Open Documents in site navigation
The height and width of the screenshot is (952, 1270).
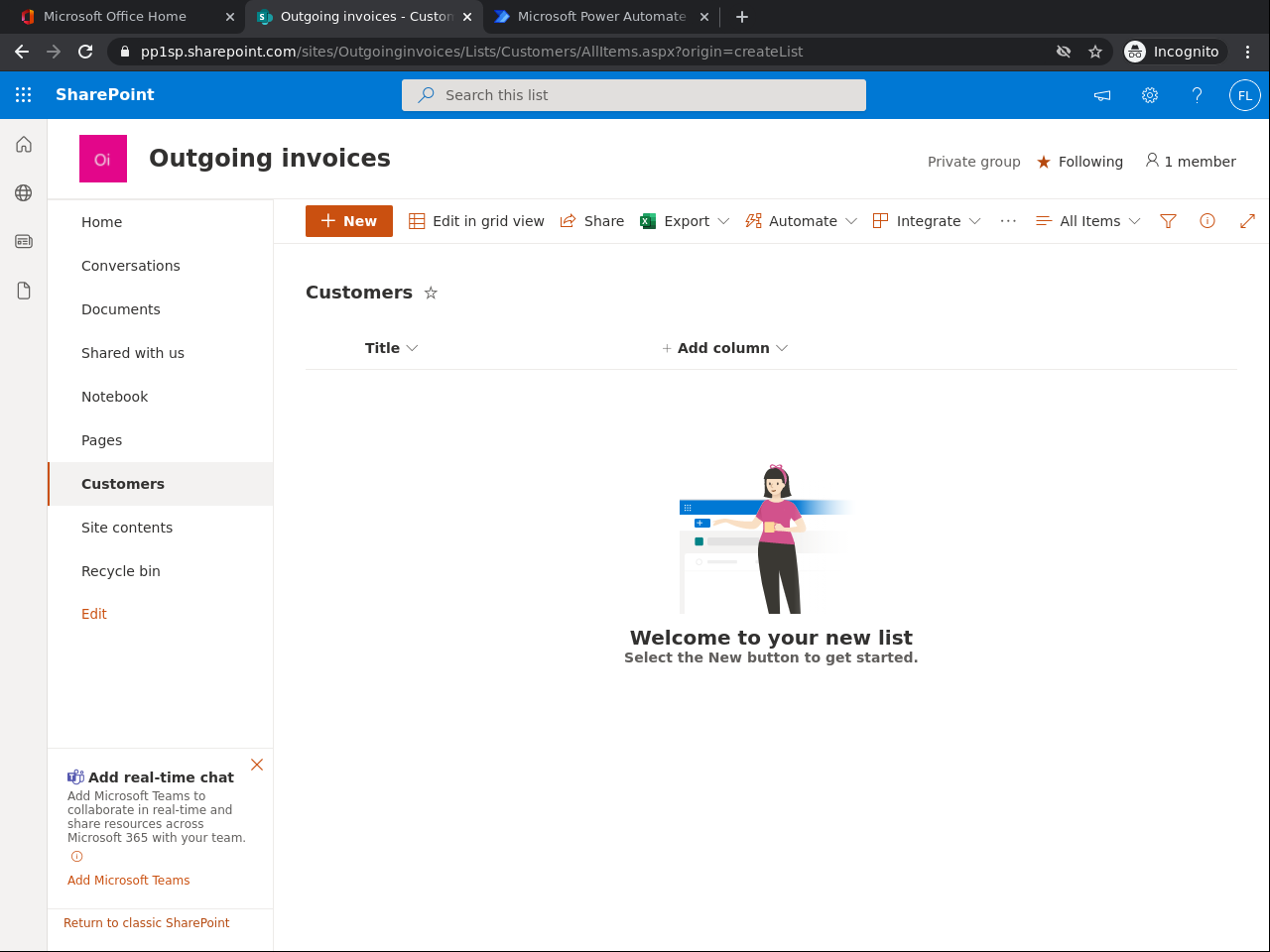pyautogui.click(x=121, y=309)
